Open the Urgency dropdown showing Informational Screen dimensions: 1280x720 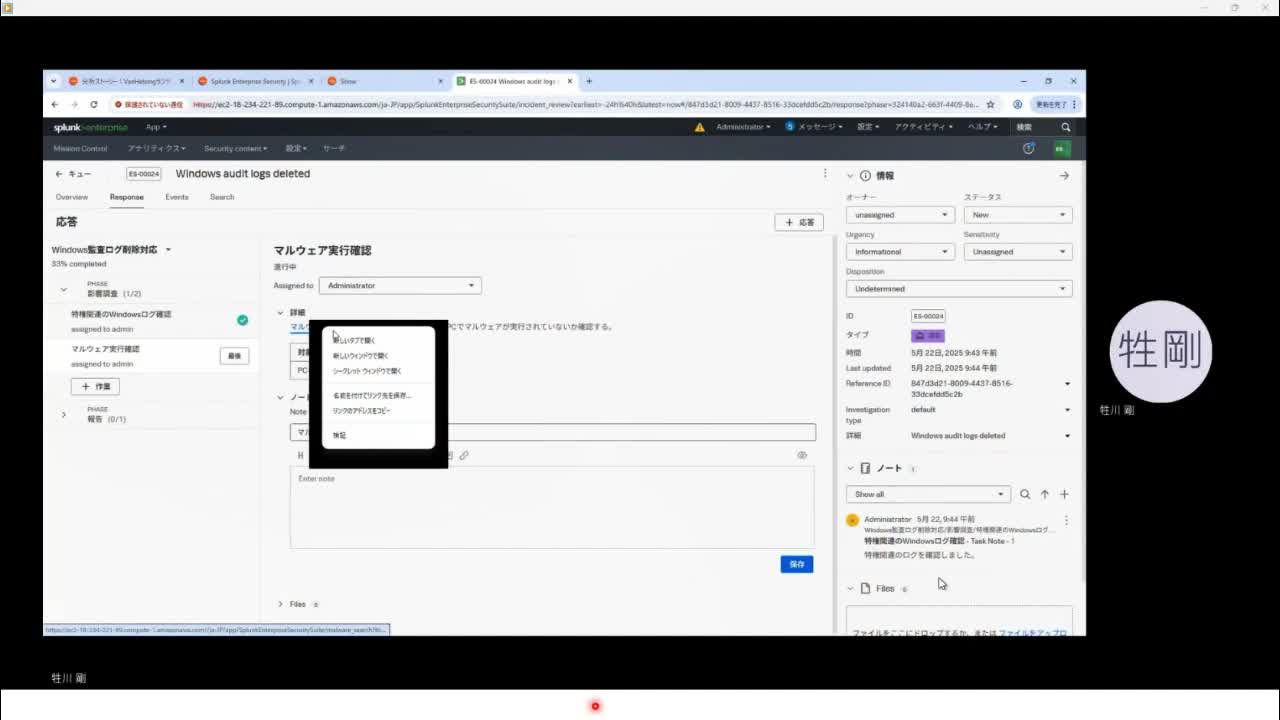(899, 252)
